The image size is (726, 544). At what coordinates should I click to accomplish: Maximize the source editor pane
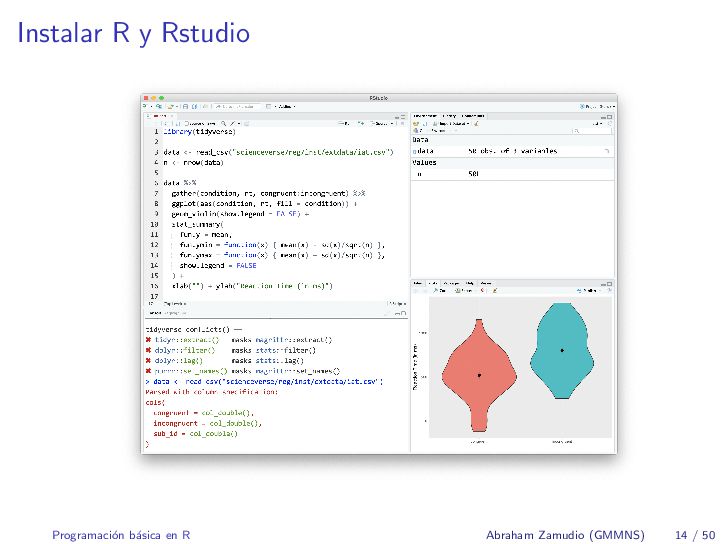[x=403, y=117]
